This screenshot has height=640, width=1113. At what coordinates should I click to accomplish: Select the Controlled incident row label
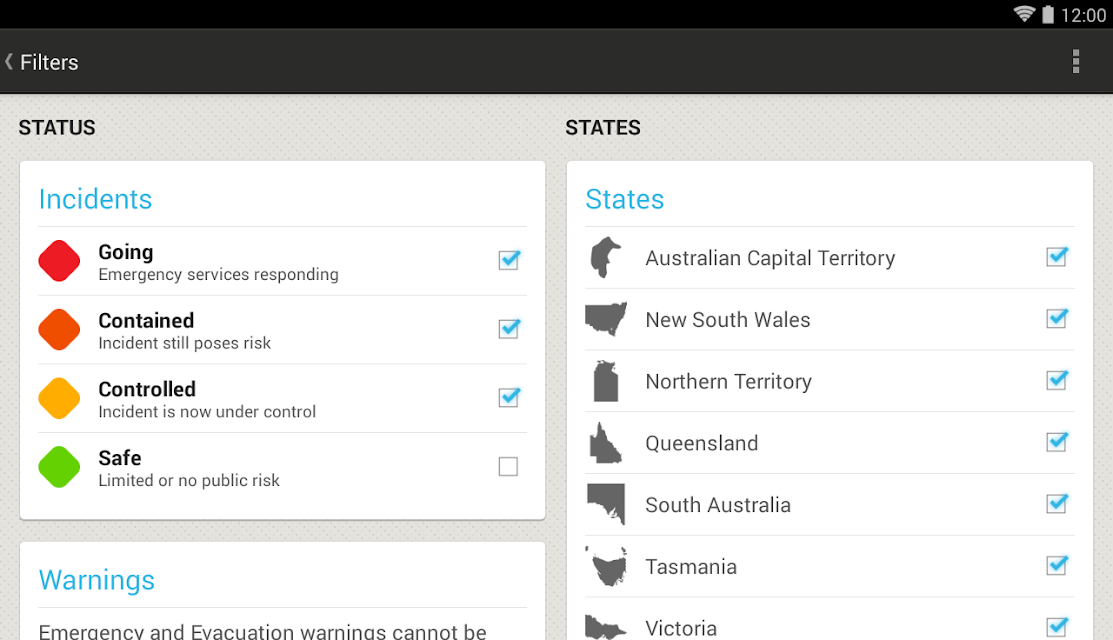(x=147, y=389)
